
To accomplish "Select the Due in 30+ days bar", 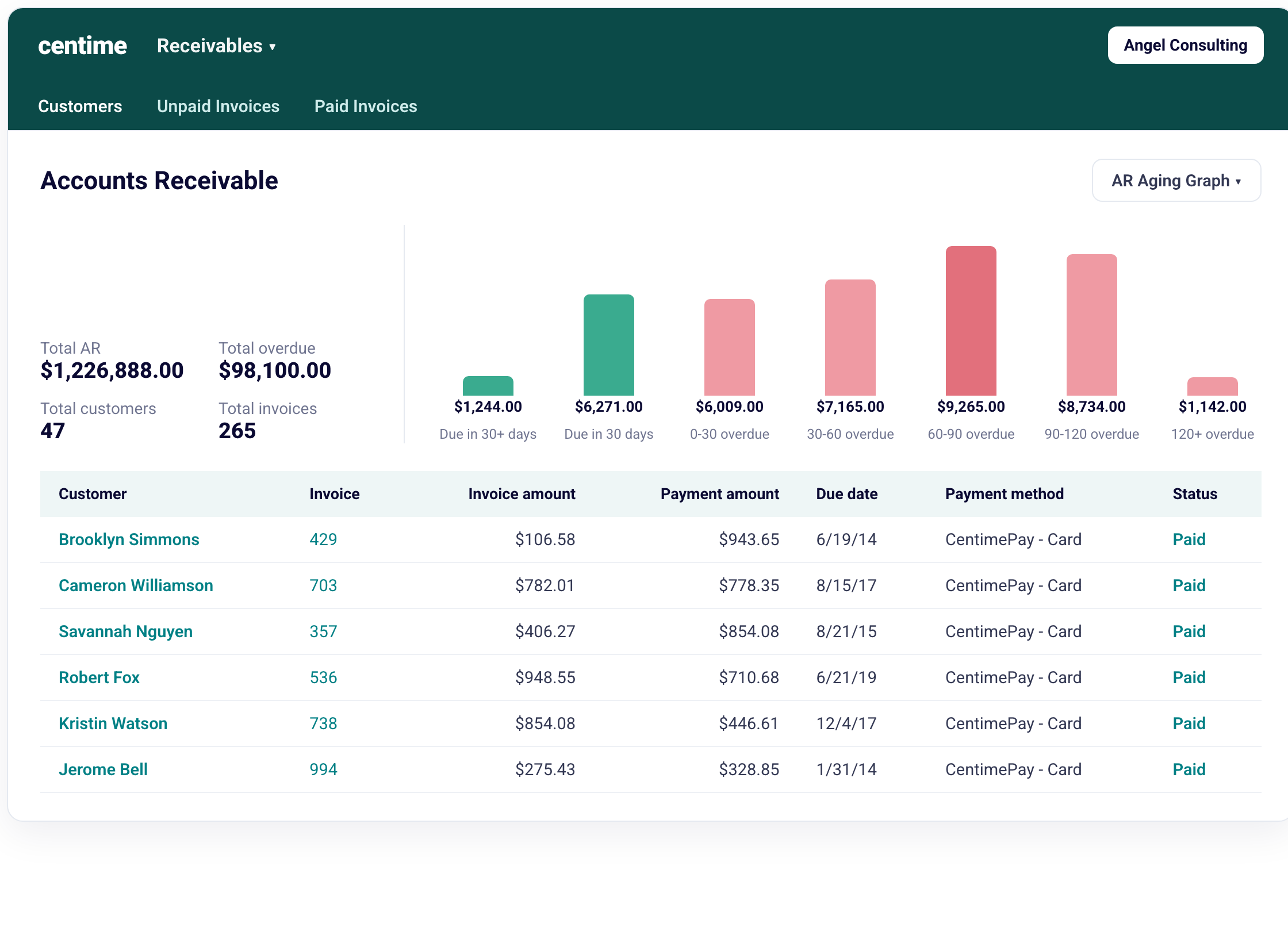I will click(x=488, y=386).
